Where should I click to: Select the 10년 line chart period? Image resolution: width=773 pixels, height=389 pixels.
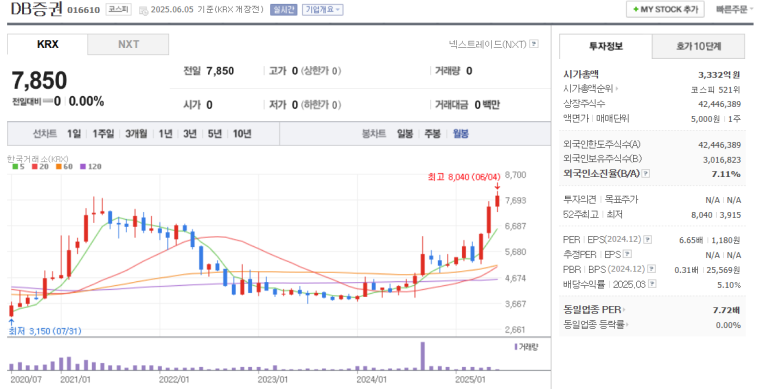pos(242,134)
